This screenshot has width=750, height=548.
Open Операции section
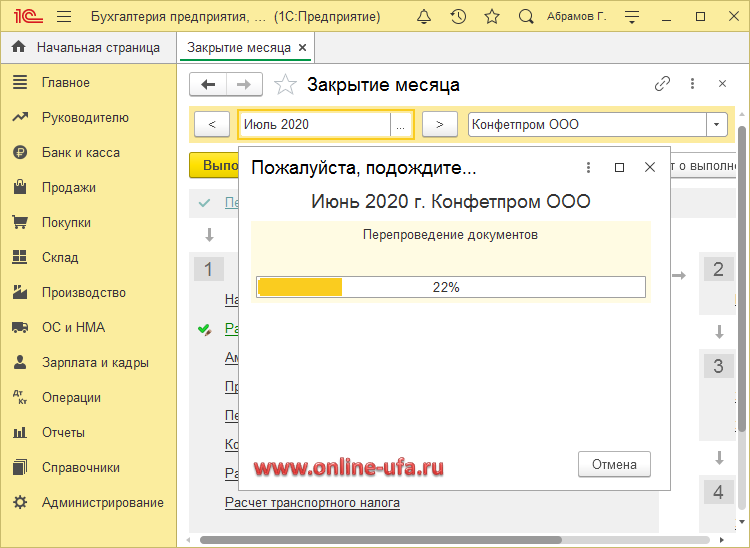pyautogui.click(x=71, y=397)
